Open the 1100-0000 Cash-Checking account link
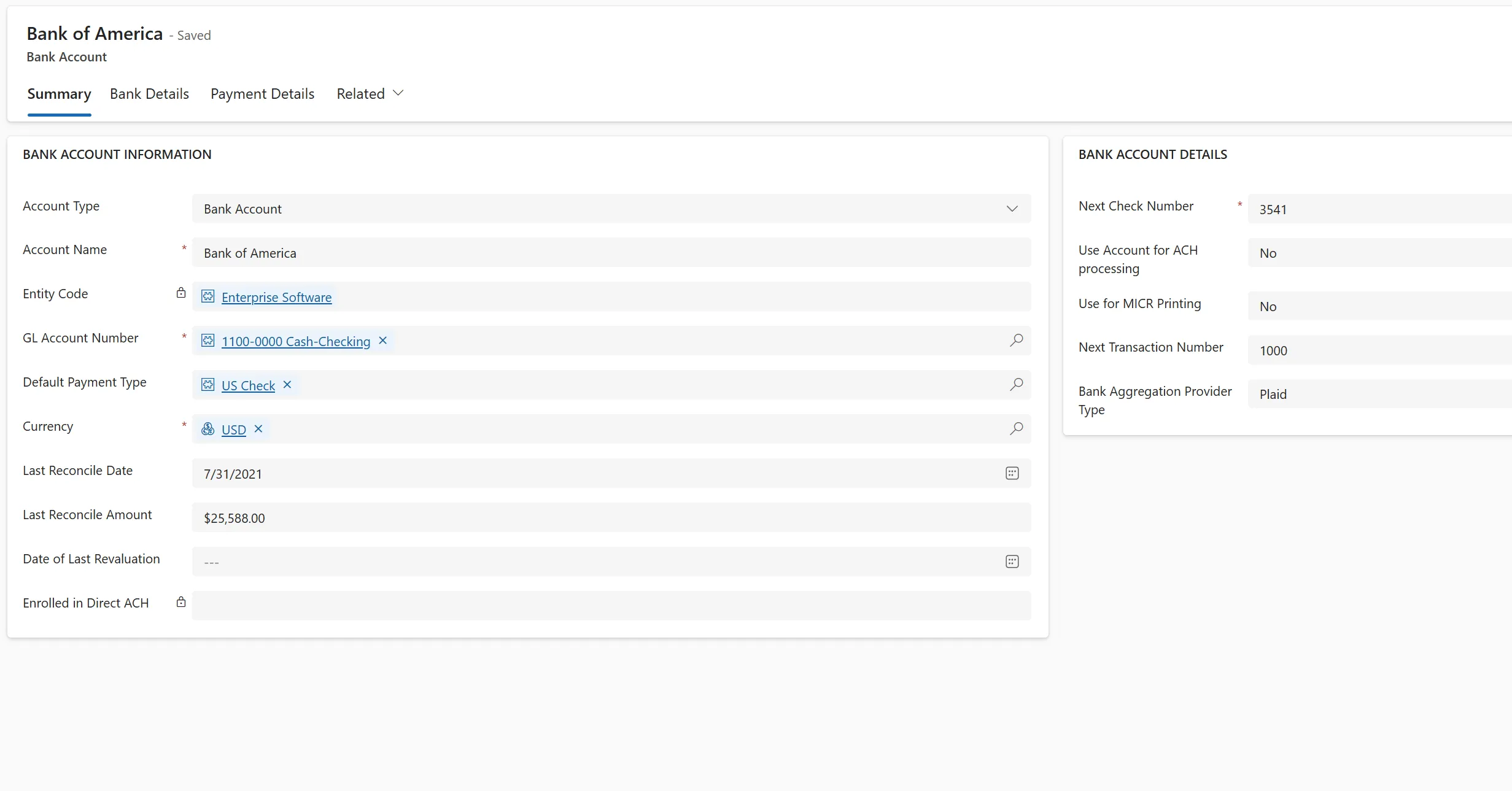Viewport: 1512px width, 791px height. [x=296, y=342]
